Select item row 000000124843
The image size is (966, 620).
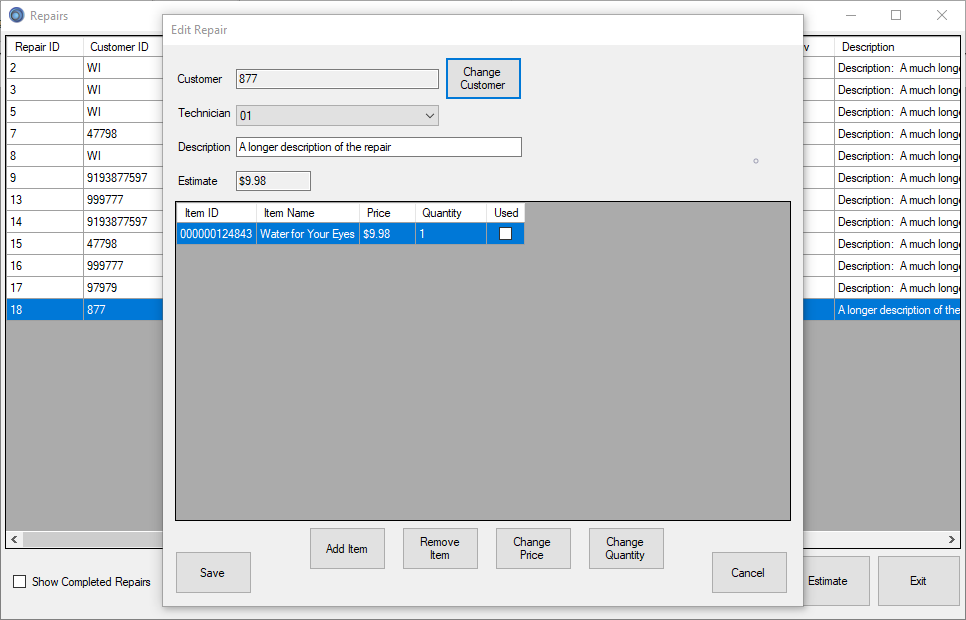point(216,234)
